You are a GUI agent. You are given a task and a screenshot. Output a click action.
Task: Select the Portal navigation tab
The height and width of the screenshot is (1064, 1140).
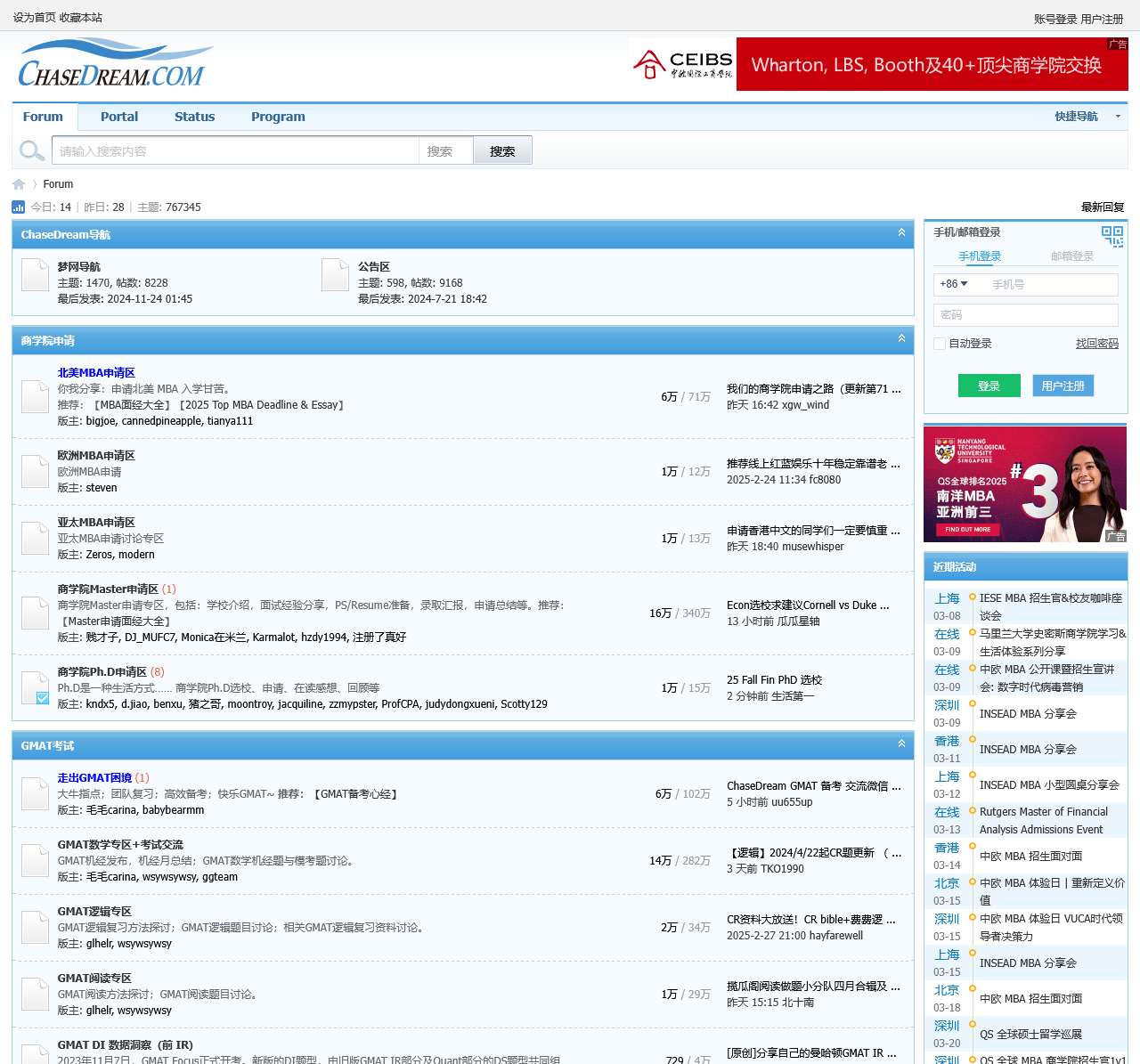(119, 117)
